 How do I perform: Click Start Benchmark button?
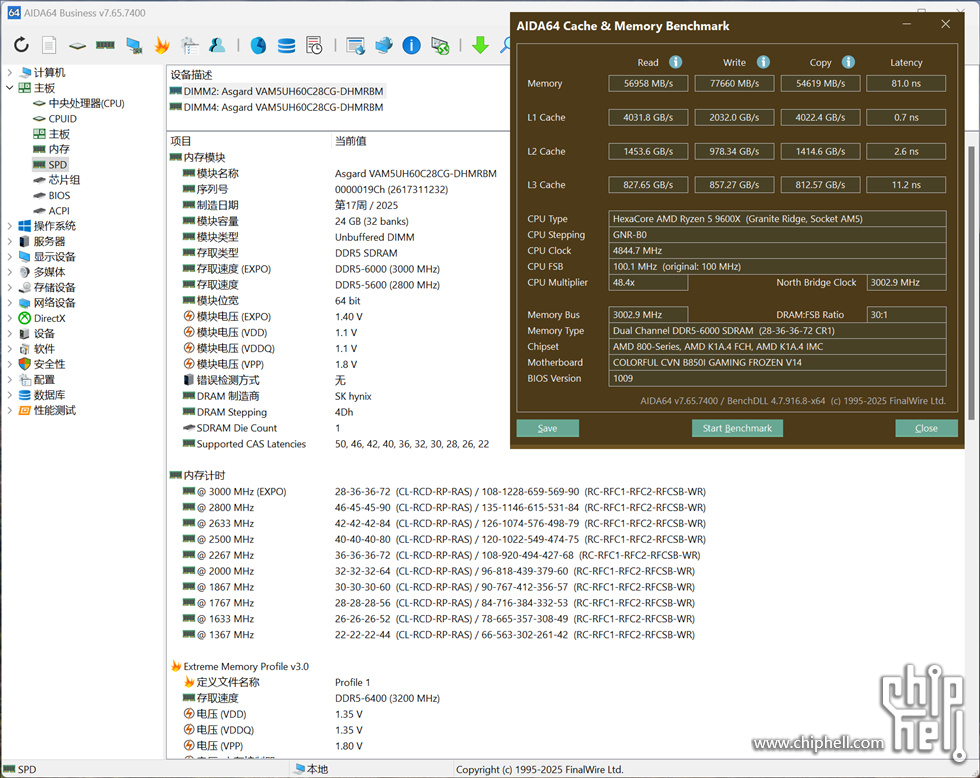pos(737,428)
